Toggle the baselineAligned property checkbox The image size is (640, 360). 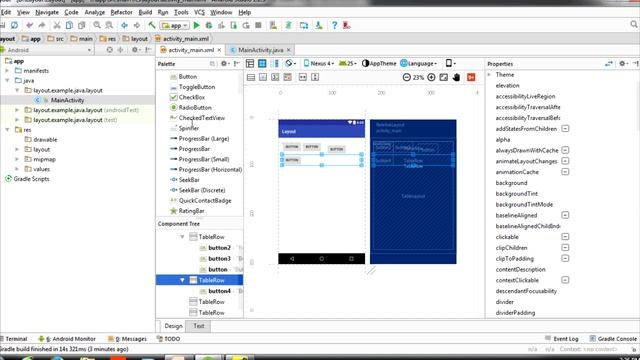(565, 215)
